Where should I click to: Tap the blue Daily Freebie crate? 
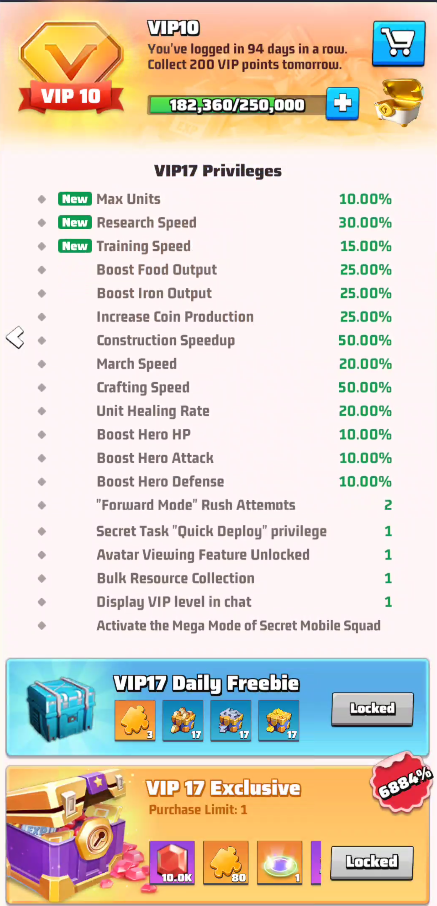62,706
